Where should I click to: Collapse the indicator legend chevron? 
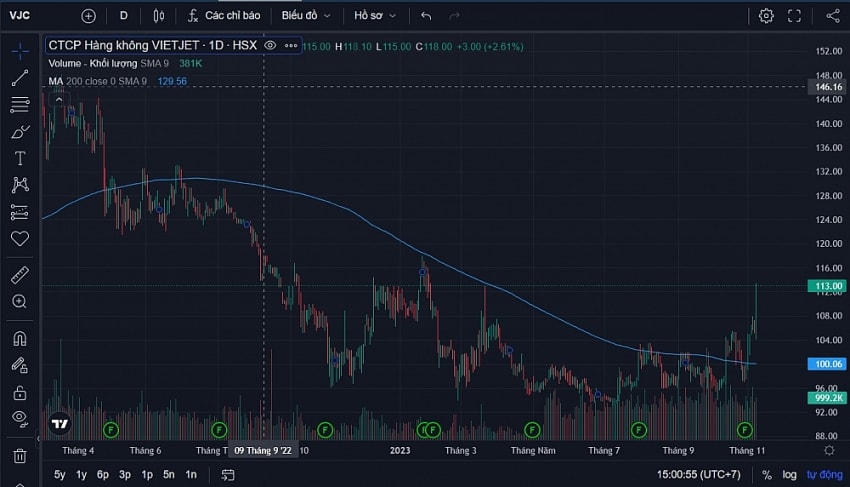click(x=59, y=99)
